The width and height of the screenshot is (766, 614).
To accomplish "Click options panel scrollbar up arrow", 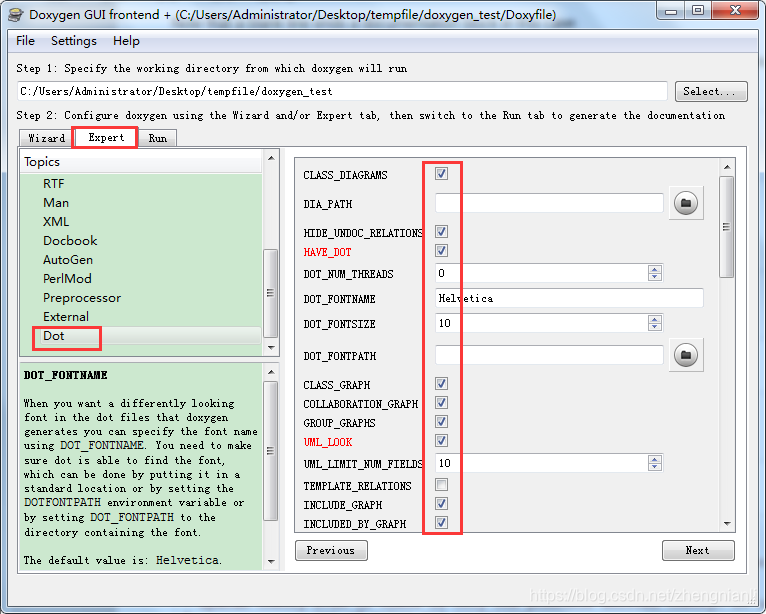I will pyautogui.click(x=727, y=167).
